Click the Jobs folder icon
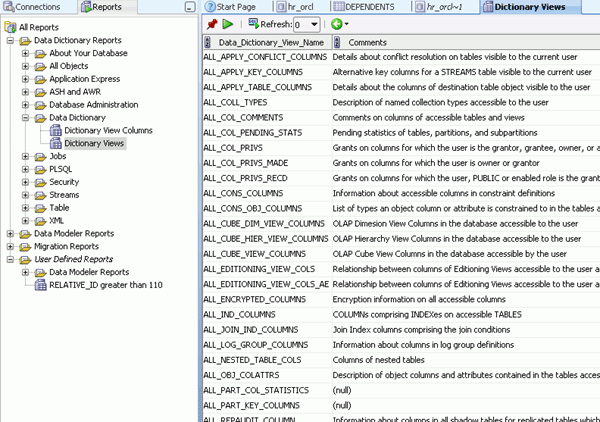The width and height of the screenshot is (600, 422). (x=41, y=156)
